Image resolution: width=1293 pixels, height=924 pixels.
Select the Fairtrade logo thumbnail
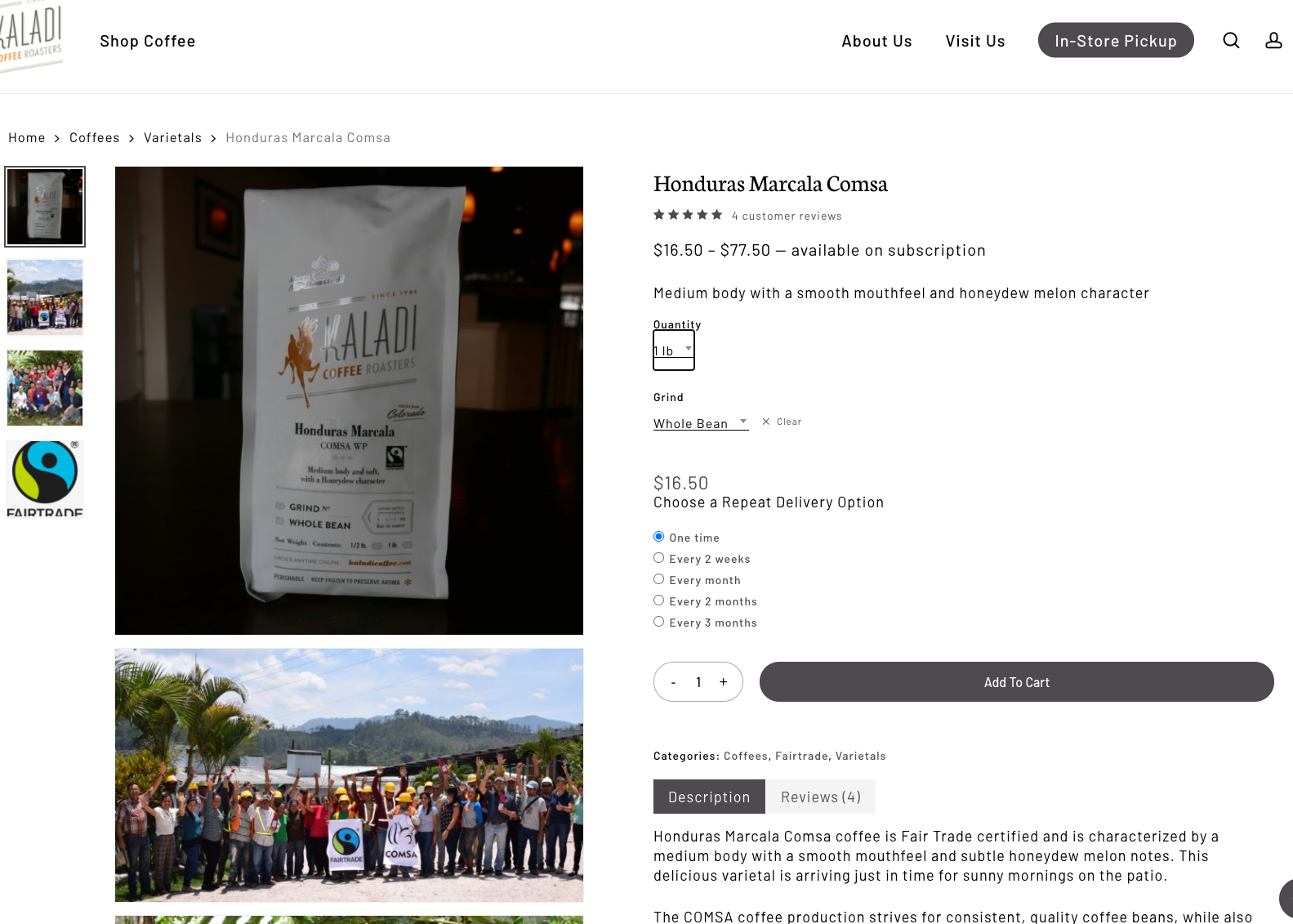point(45,479)
